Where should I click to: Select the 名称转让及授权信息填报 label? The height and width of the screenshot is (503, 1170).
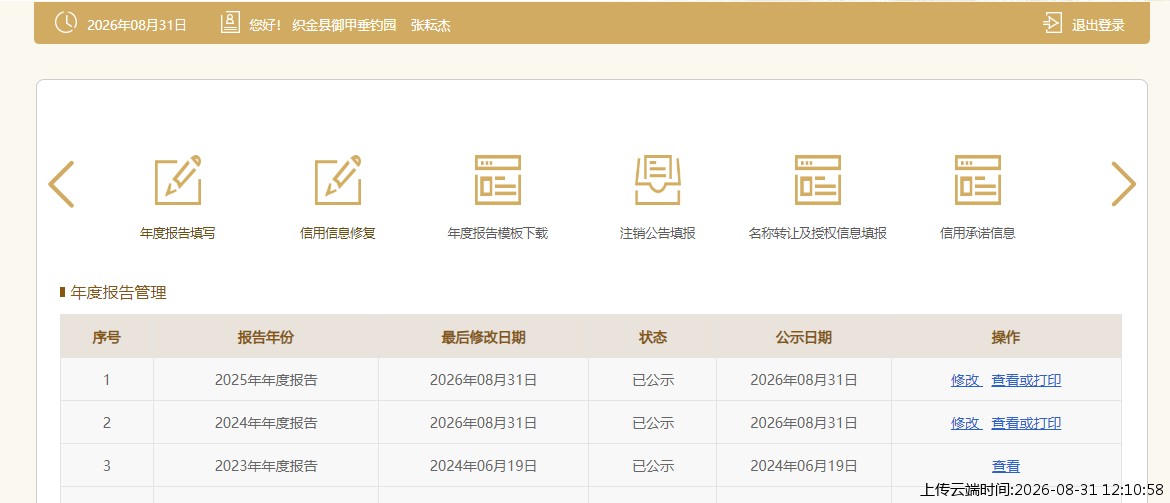818,234
